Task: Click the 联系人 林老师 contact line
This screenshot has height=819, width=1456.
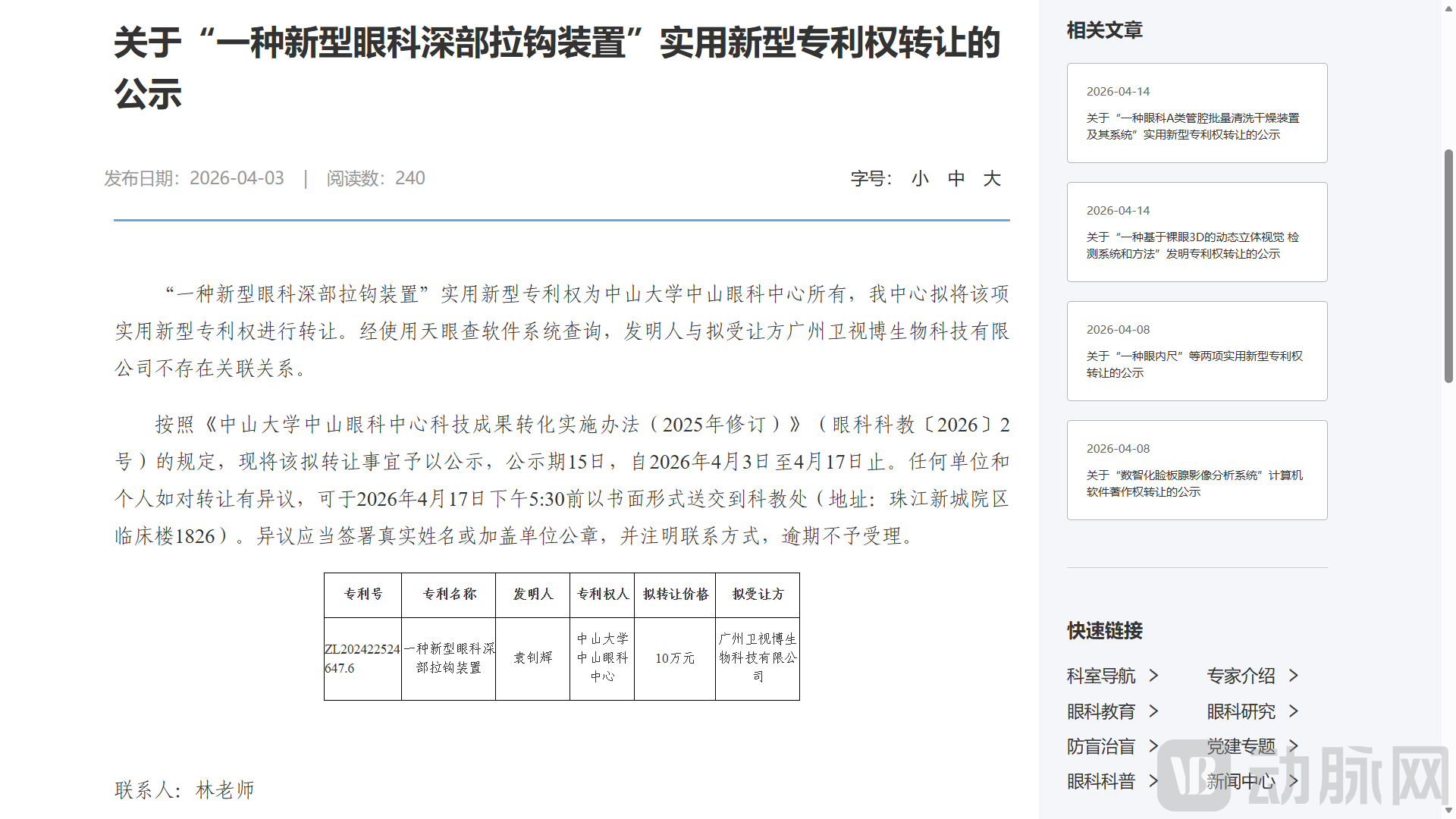Action: point(184,790)
